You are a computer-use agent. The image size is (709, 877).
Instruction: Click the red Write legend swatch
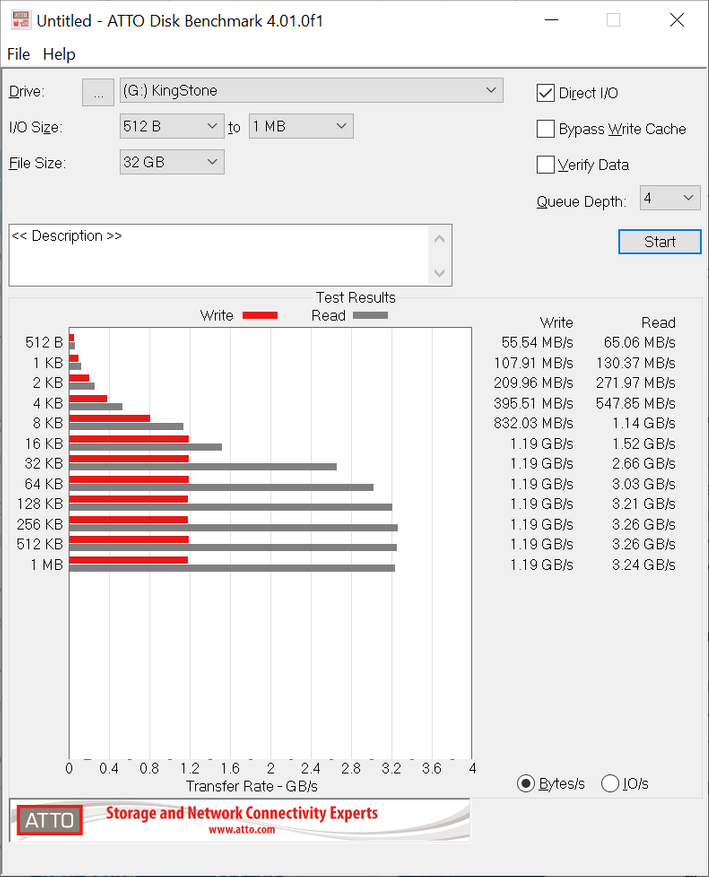[259, 315]
